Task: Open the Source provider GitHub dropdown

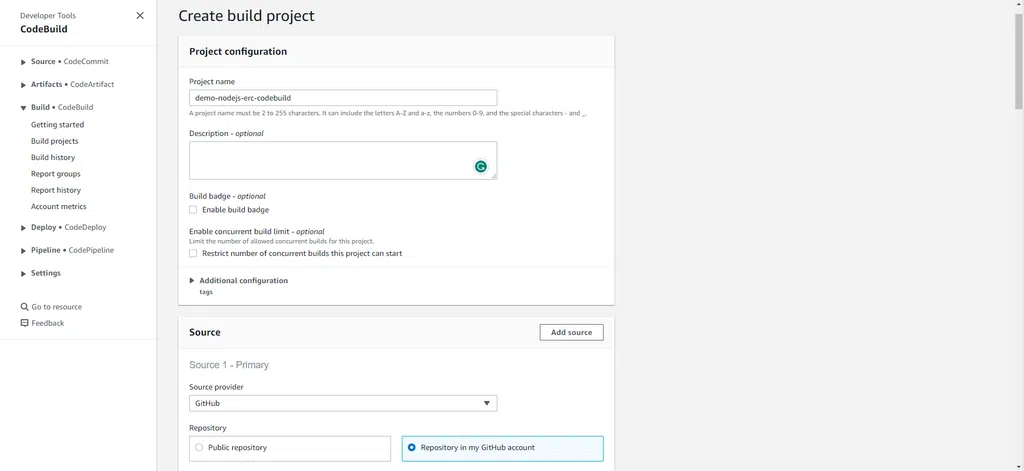Action: coord(343,403)
